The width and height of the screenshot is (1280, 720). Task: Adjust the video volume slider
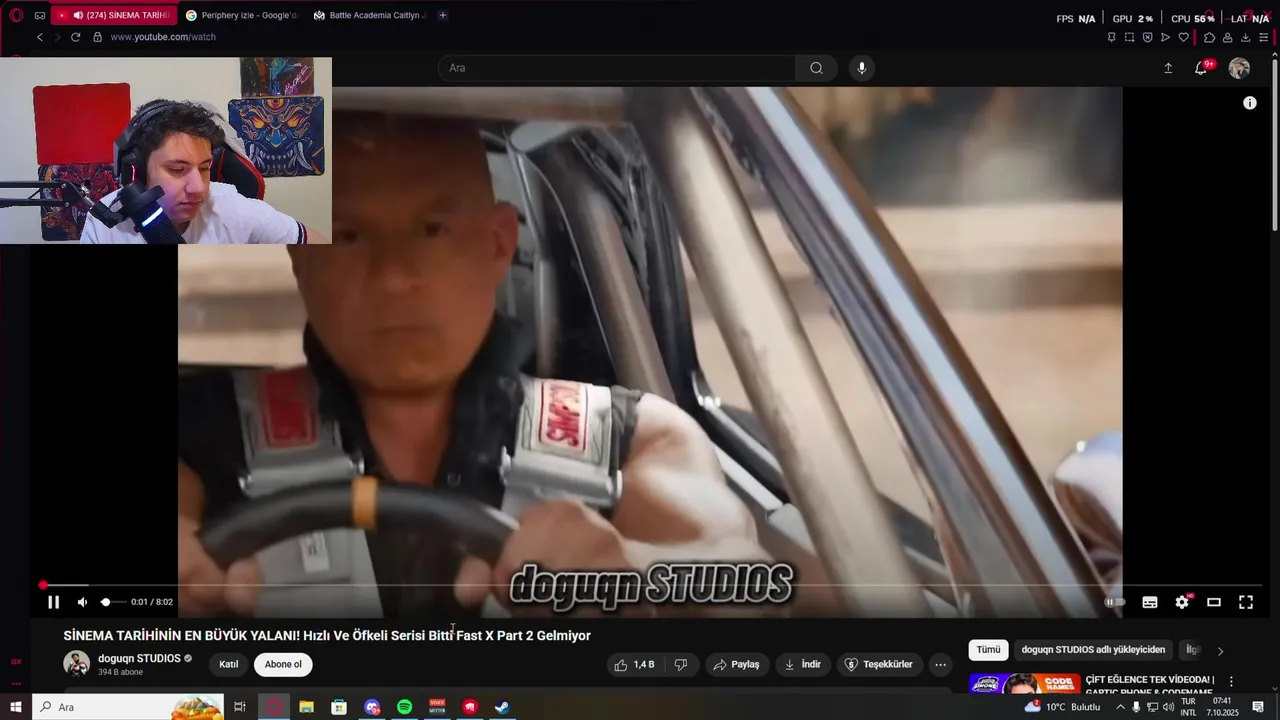[x=112, y=602]
